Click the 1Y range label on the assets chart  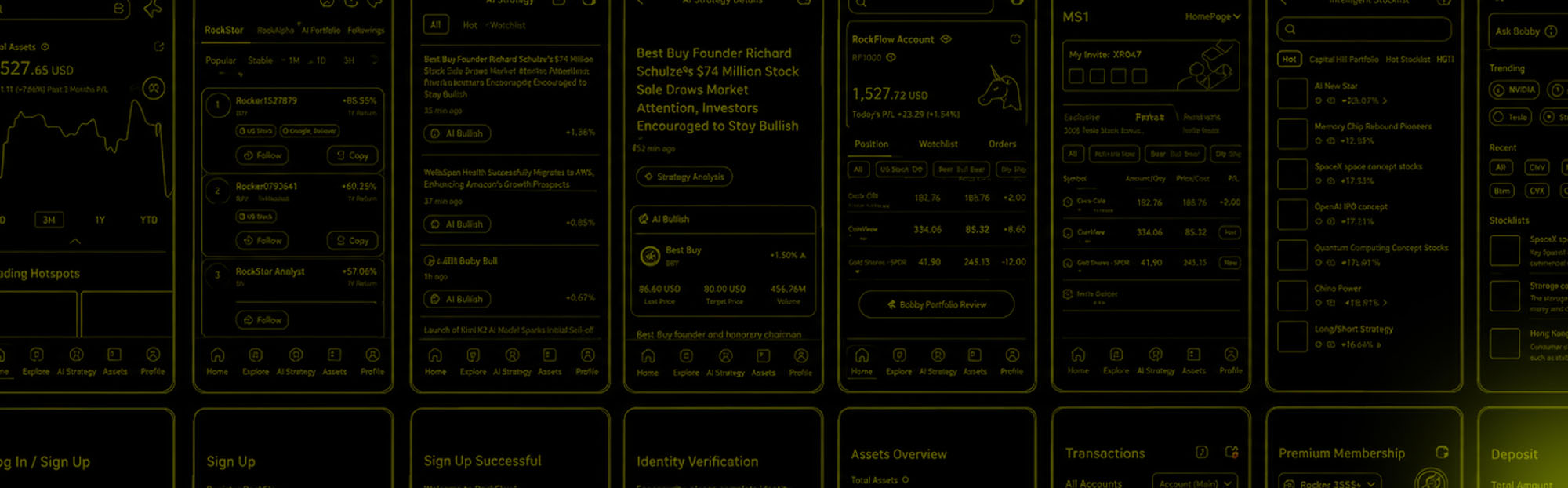[x=100, y=220]
